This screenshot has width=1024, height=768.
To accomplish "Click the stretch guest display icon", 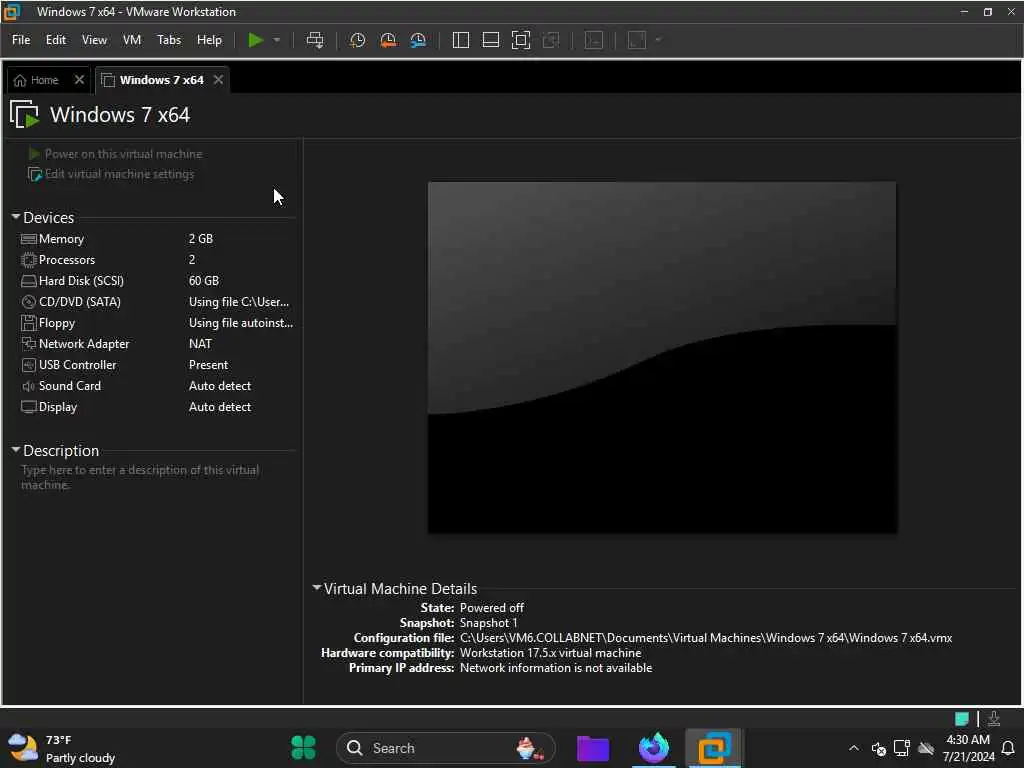I will coord(637,40).
